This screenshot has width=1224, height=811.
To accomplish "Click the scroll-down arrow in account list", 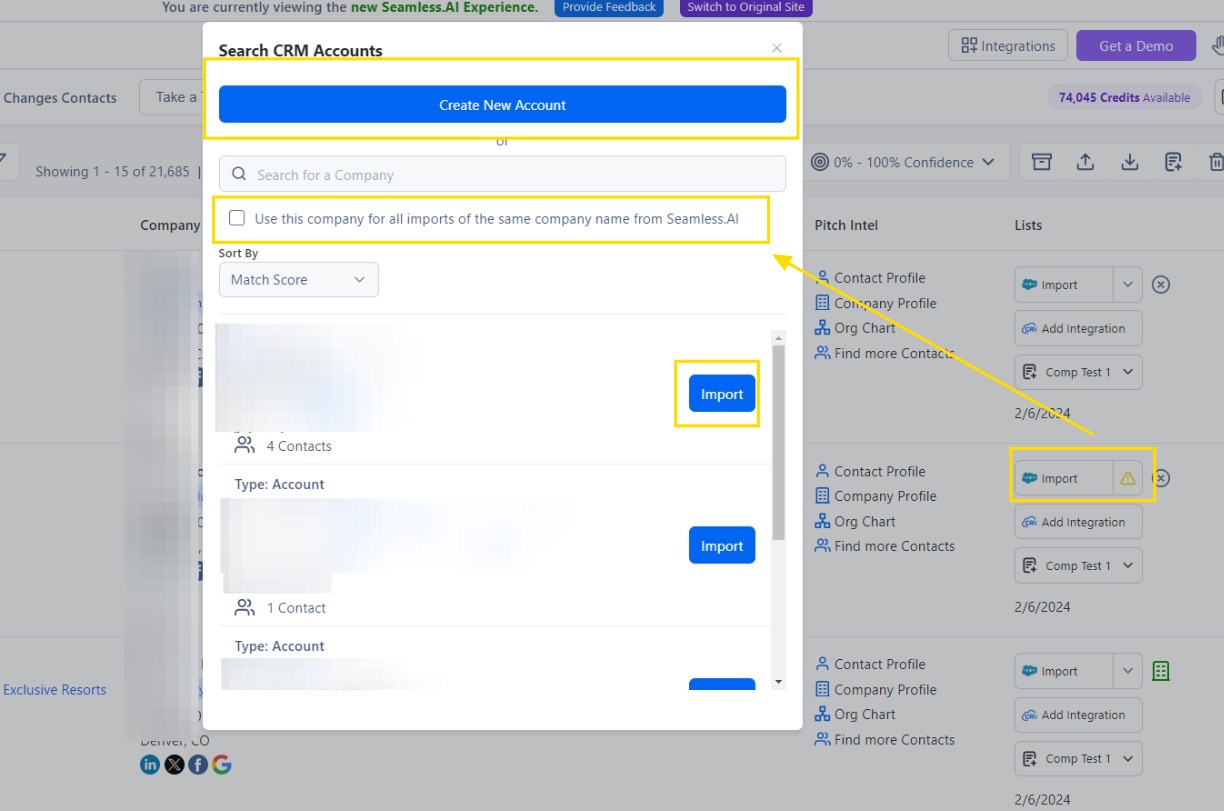I will (x=779, y=682).
